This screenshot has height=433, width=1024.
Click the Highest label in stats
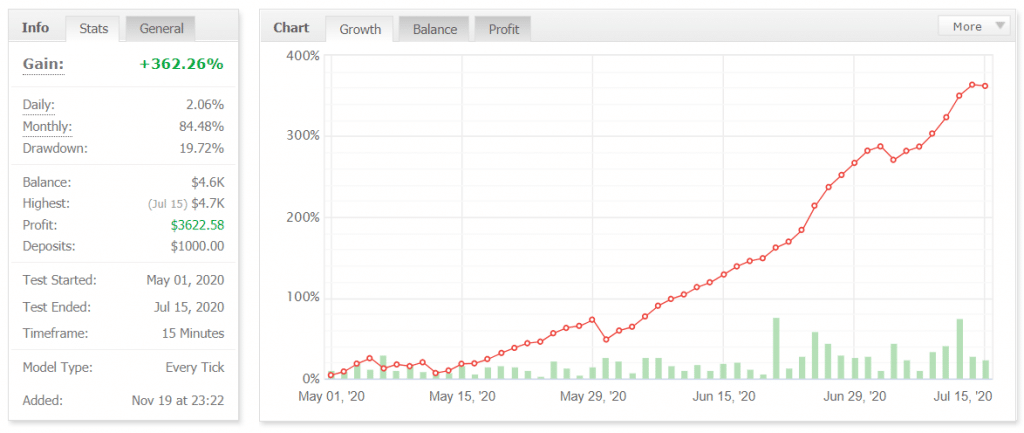tap(46, 204)
